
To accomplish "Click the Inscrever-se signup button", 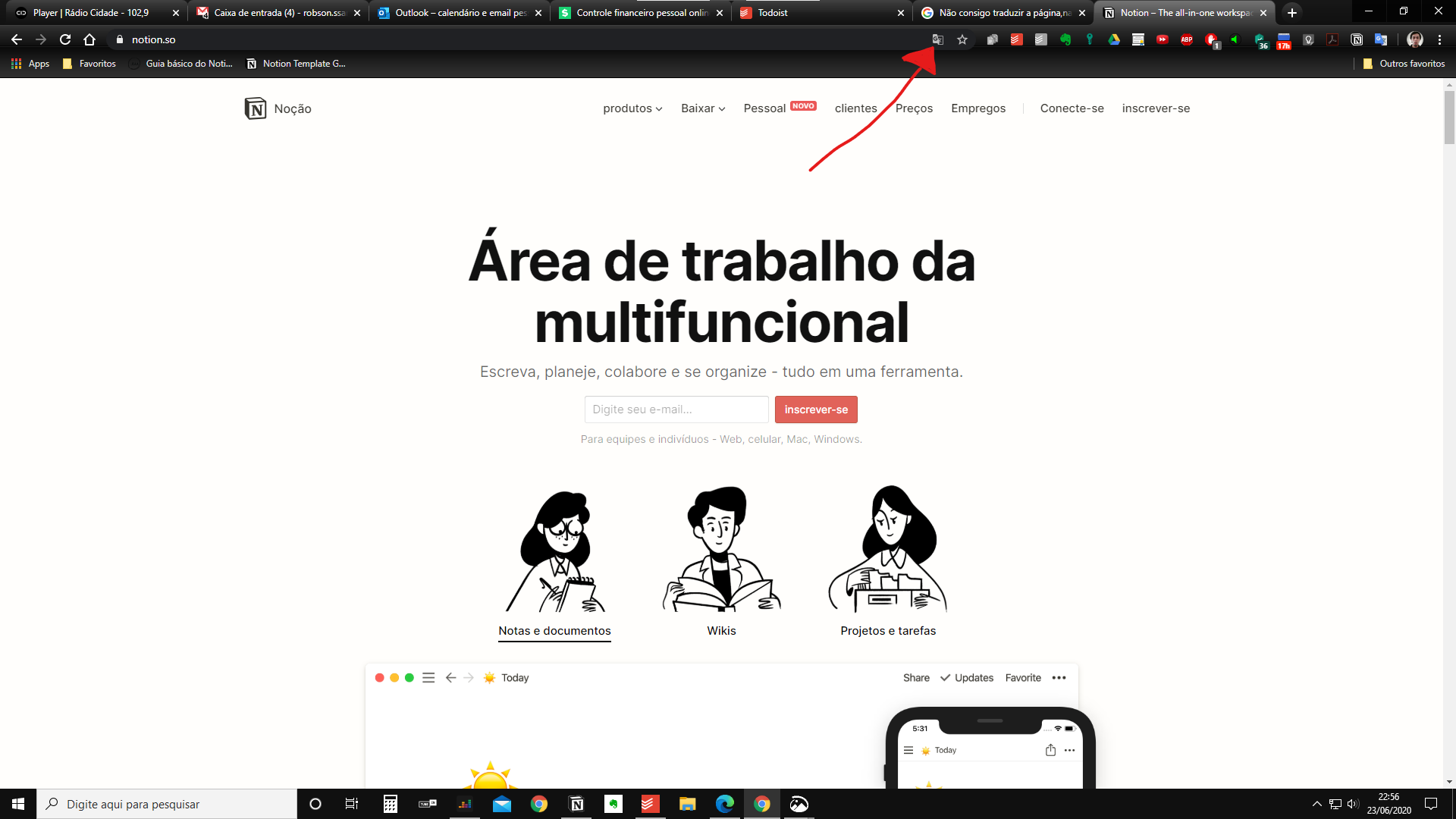I will tap(816, 409).
